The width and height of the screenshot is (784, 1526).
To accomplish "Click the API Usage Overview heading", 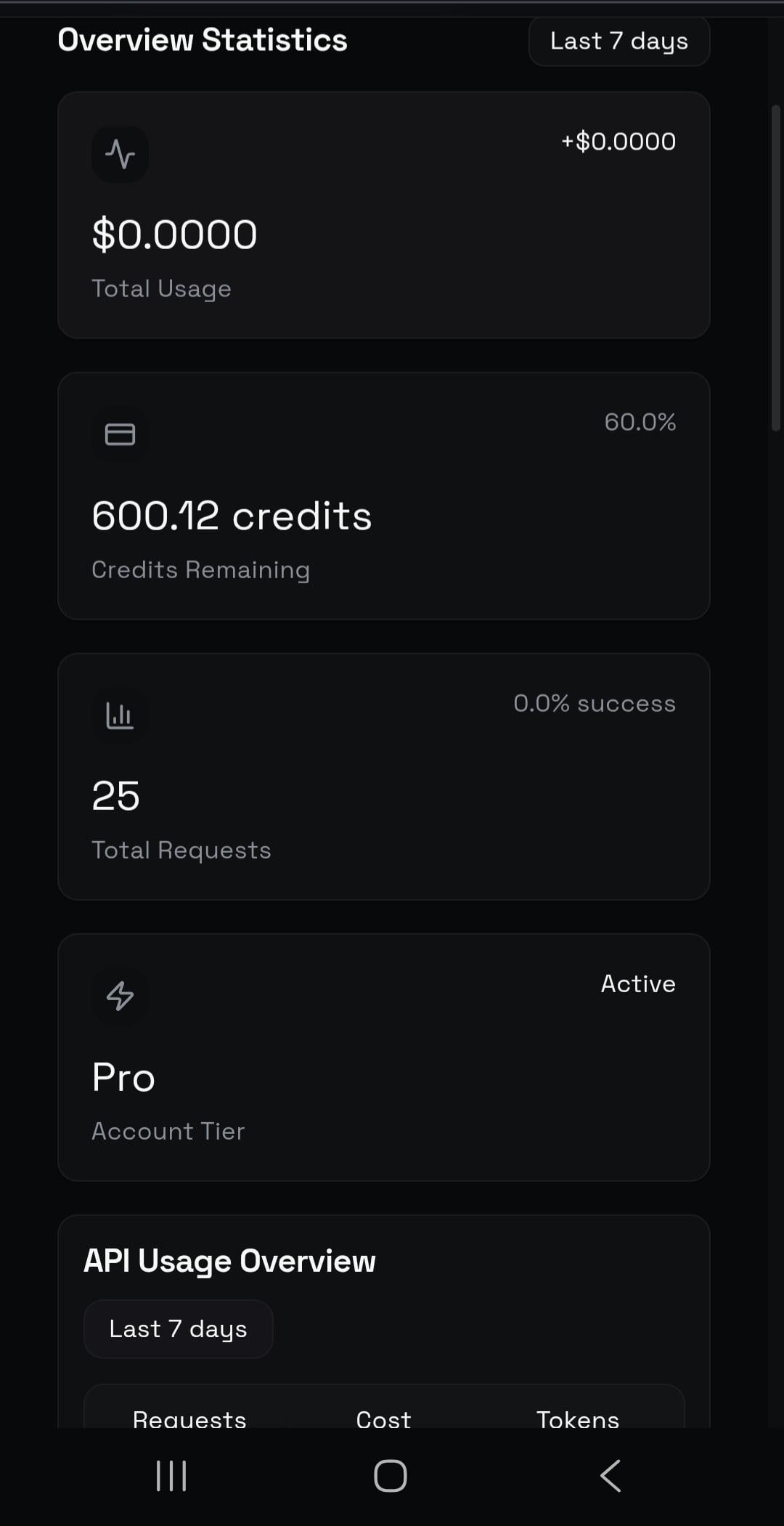I will 230,1261.
